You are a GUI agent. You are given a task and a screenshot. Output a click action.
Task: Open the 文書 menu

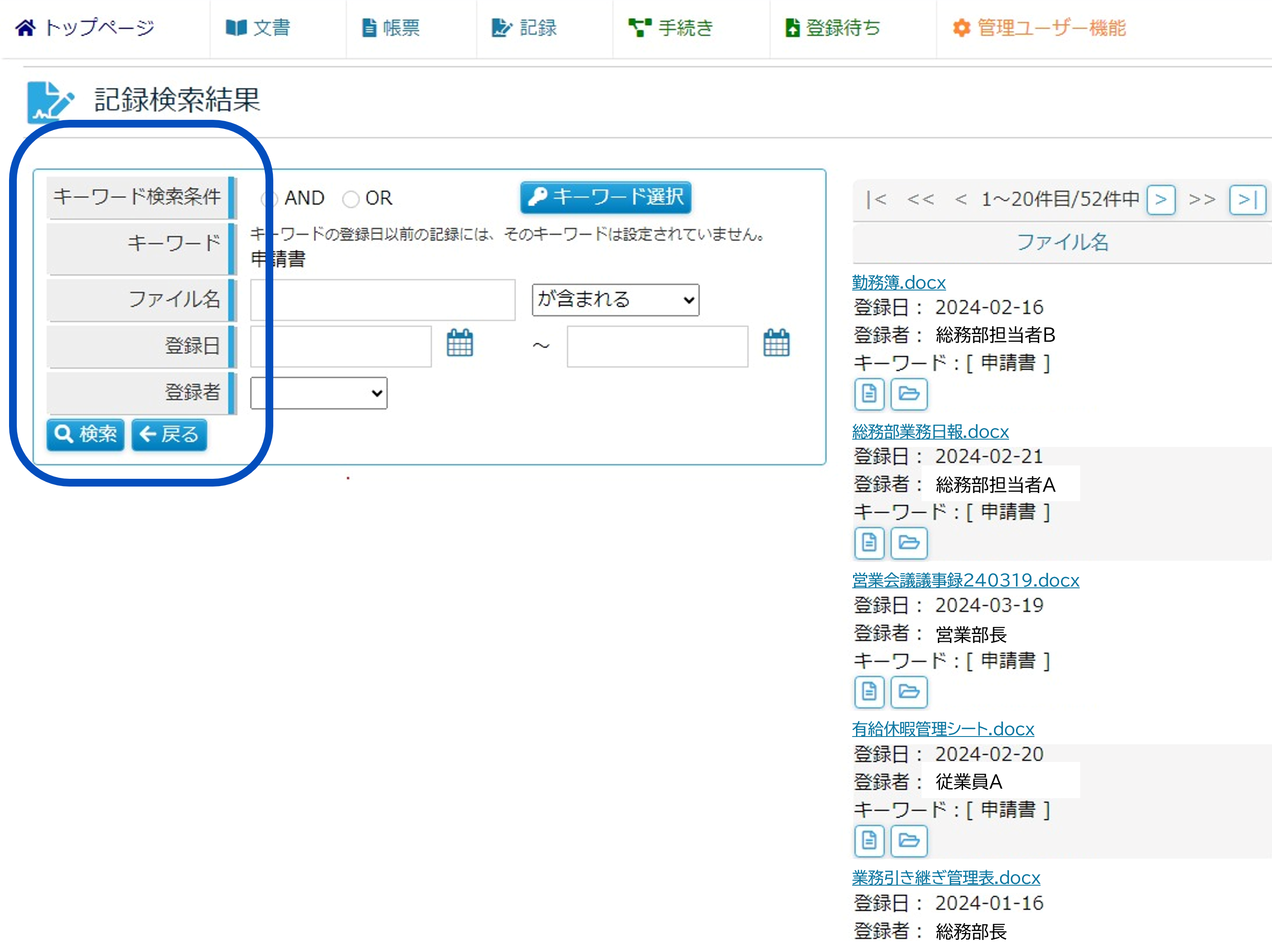(x=258, y=28)
